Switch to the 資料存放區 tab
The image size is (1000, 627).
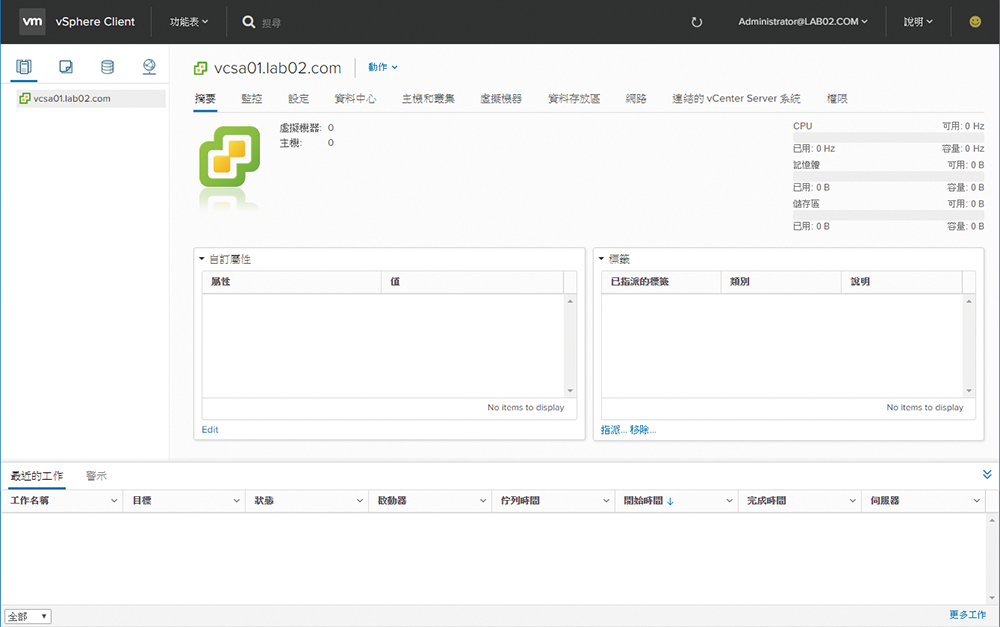(574, 98)
